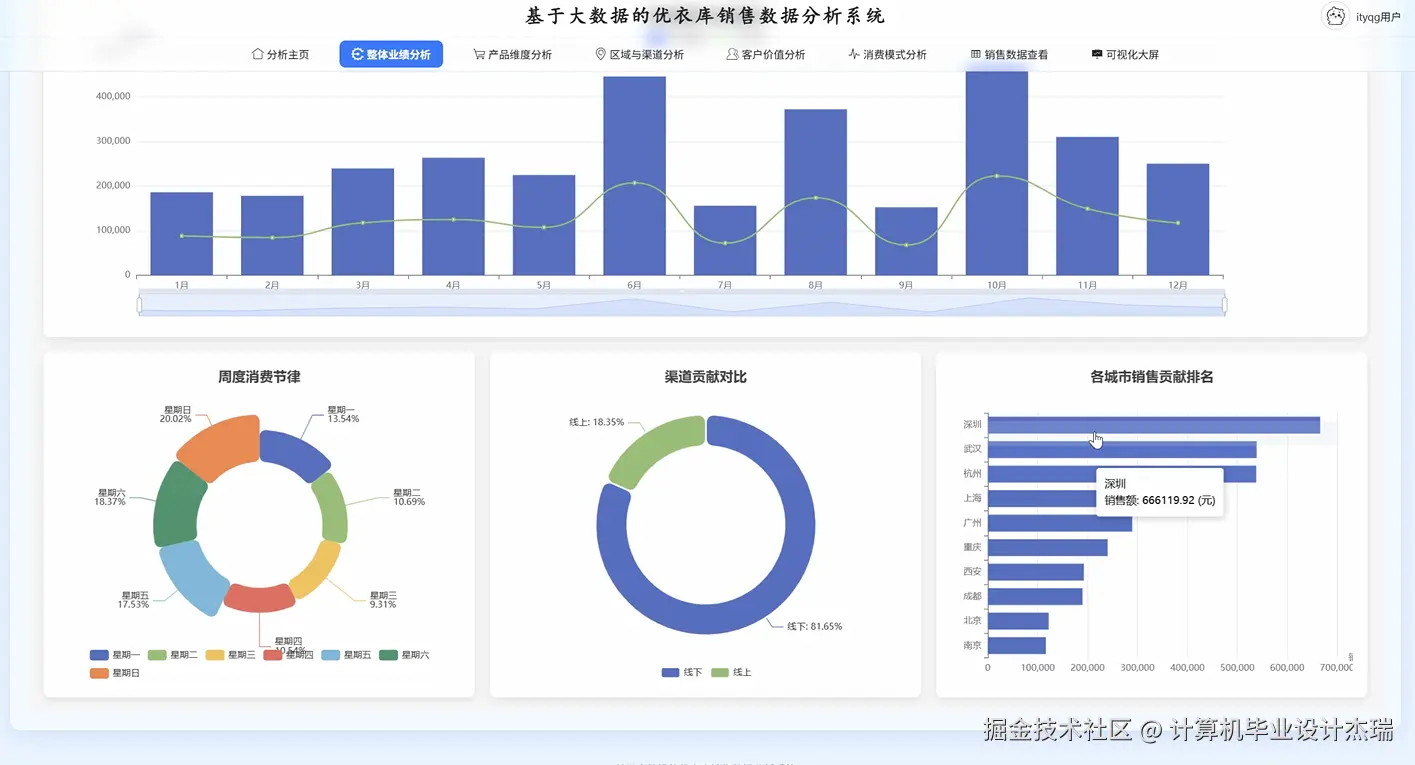This screenshot has width=1415, height=765.
Task: Click the 周度消费节律 chart title
Action: (259, 377)
